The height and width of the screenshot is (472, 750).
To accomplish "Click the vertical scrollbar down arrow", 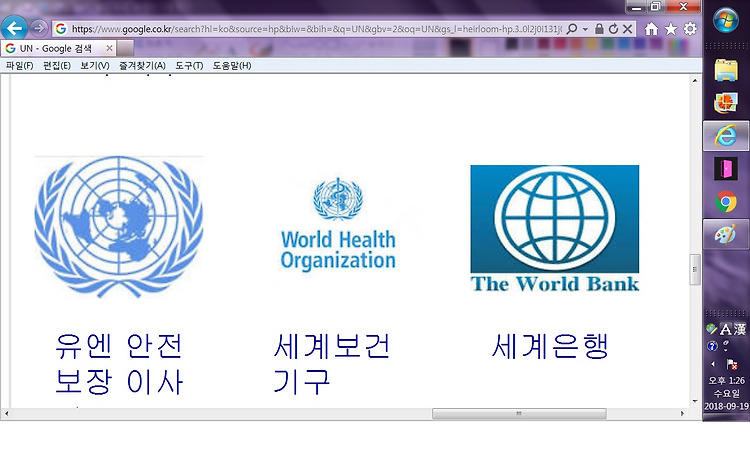I will 695,401.
